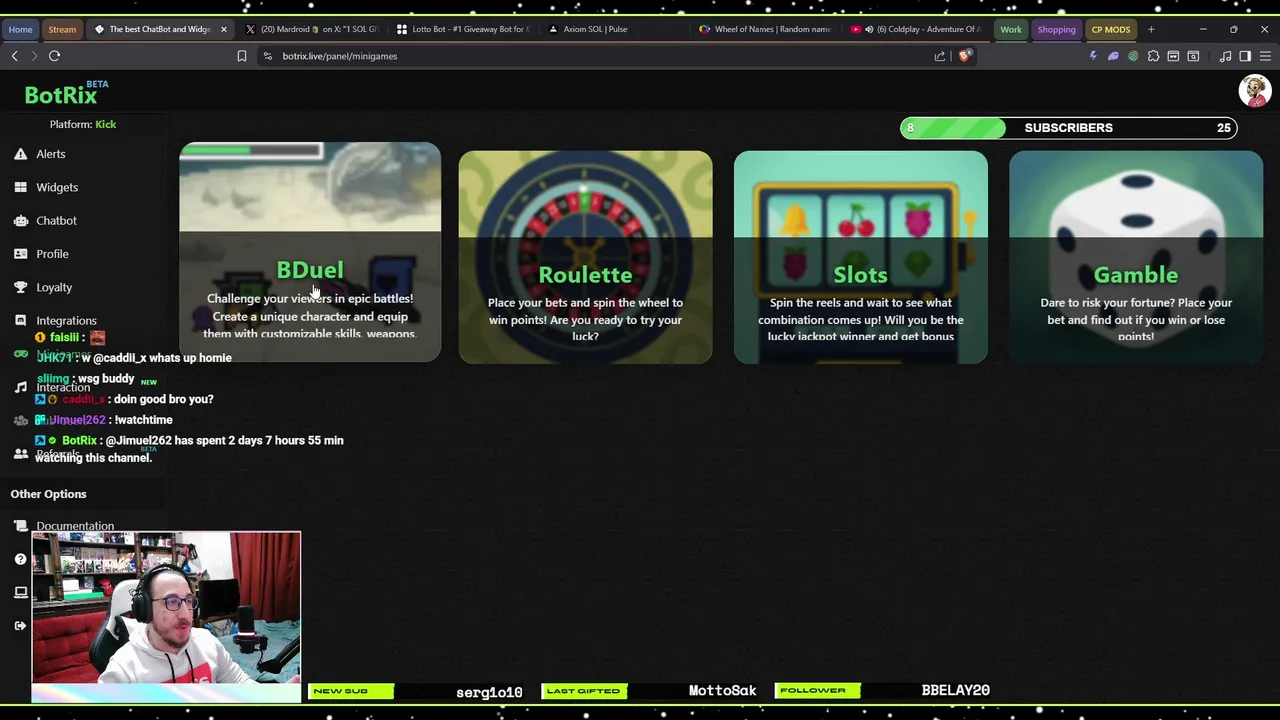1280x720 pixels.
Task: Open the Loyalty trophy icon in sidebar
Action: 20,287
